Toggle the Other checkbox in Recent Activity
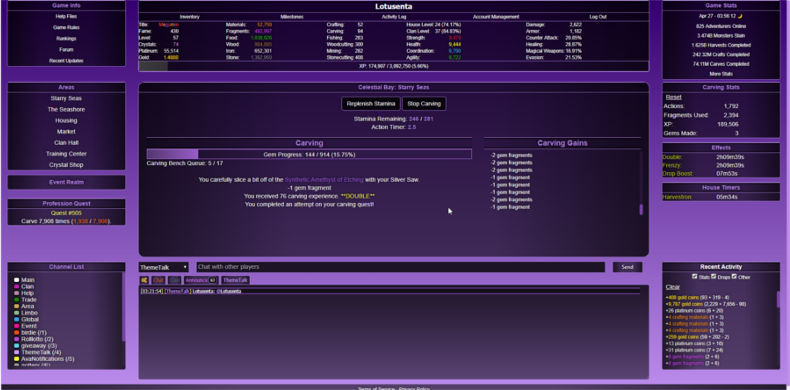This screenshot has width=790, height=390. 735,276
